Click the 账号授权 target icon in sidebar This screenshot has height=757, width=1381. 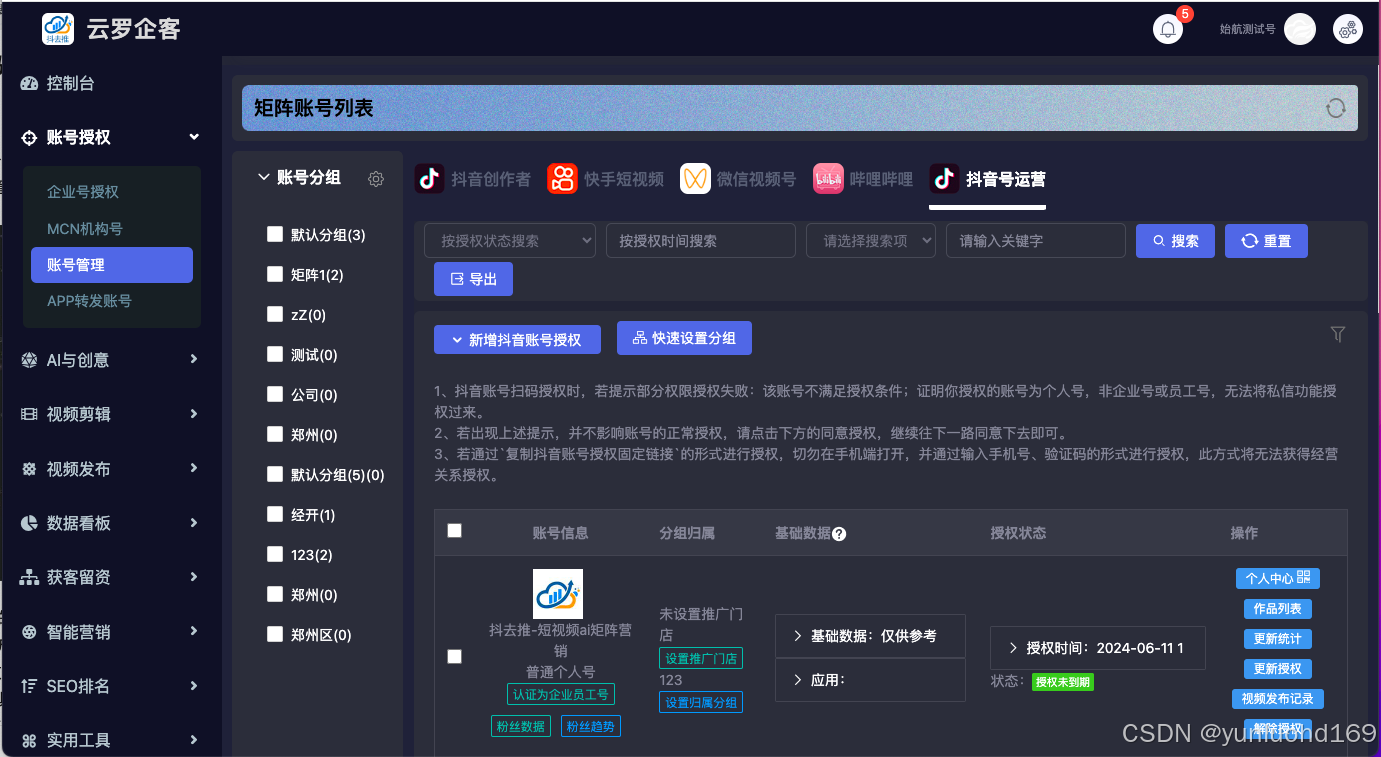29,137
